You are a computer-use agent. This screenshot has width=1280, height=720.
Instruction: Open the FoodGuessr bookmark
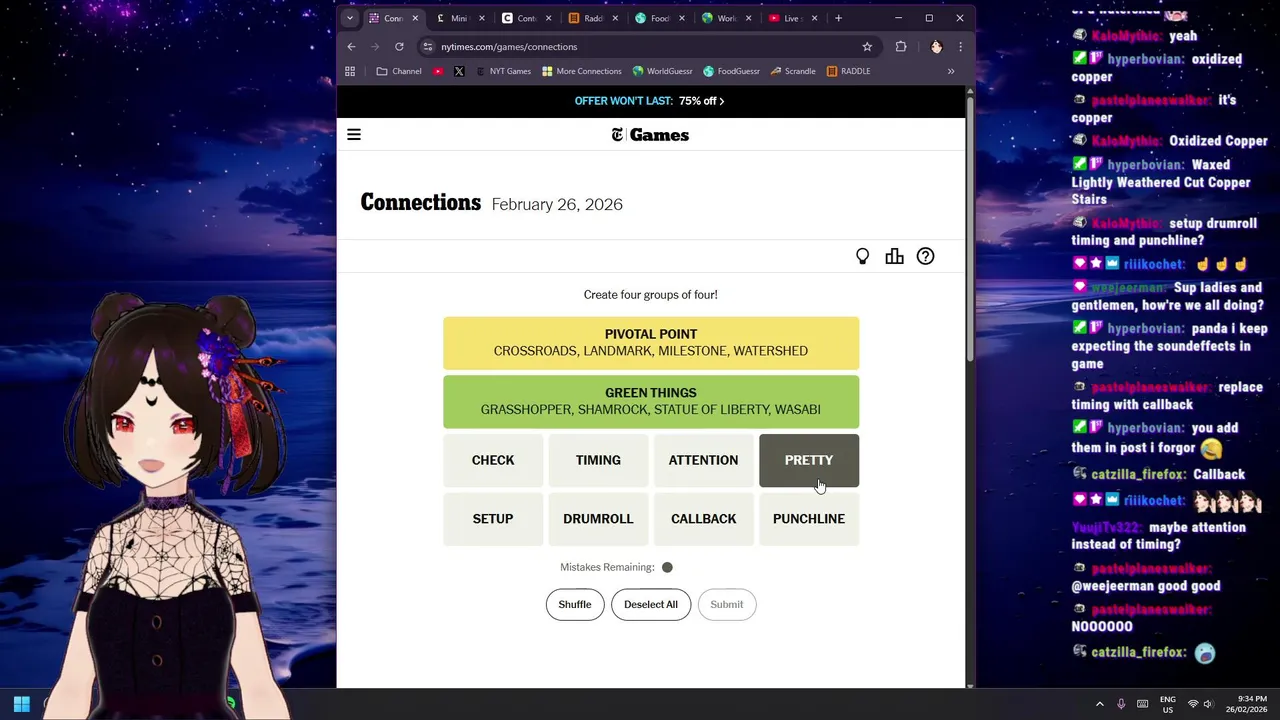coord(732,71)
